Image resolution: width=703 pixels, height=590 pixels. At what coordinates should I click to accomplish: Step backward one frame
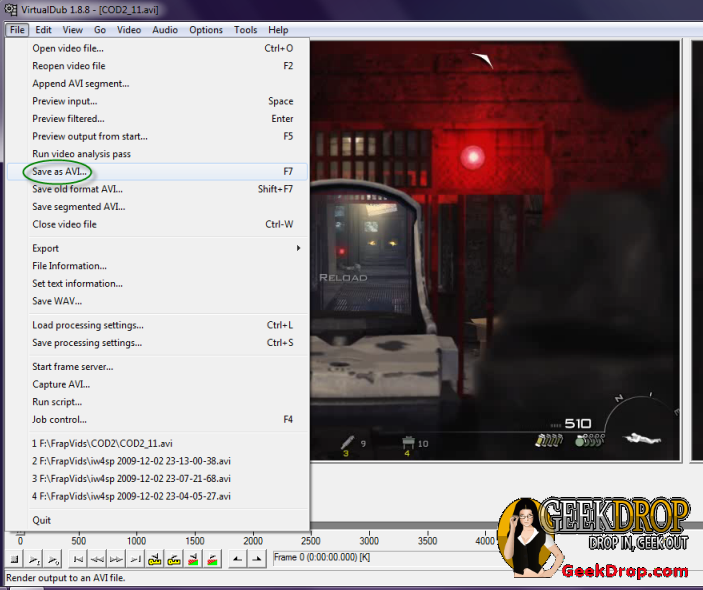tap(96, 558)
